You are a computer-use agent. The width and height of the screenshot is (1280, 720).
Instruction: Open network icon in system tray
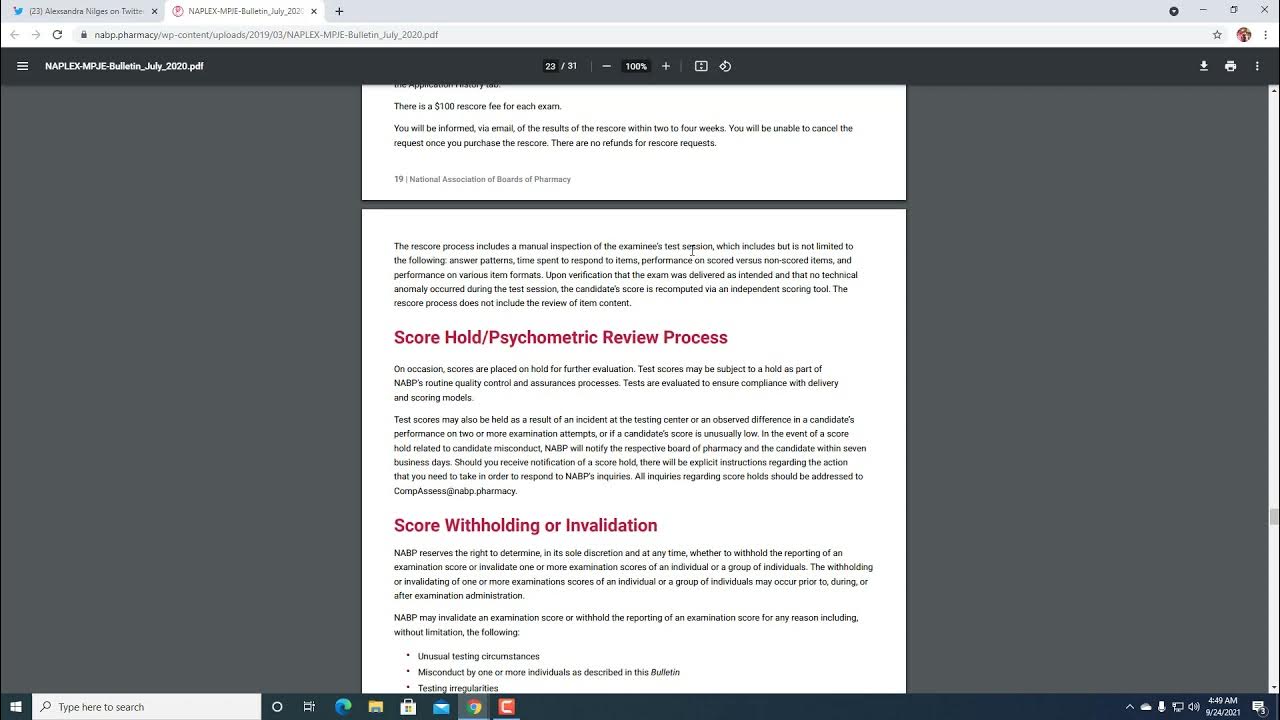[x=1177, y=707]
